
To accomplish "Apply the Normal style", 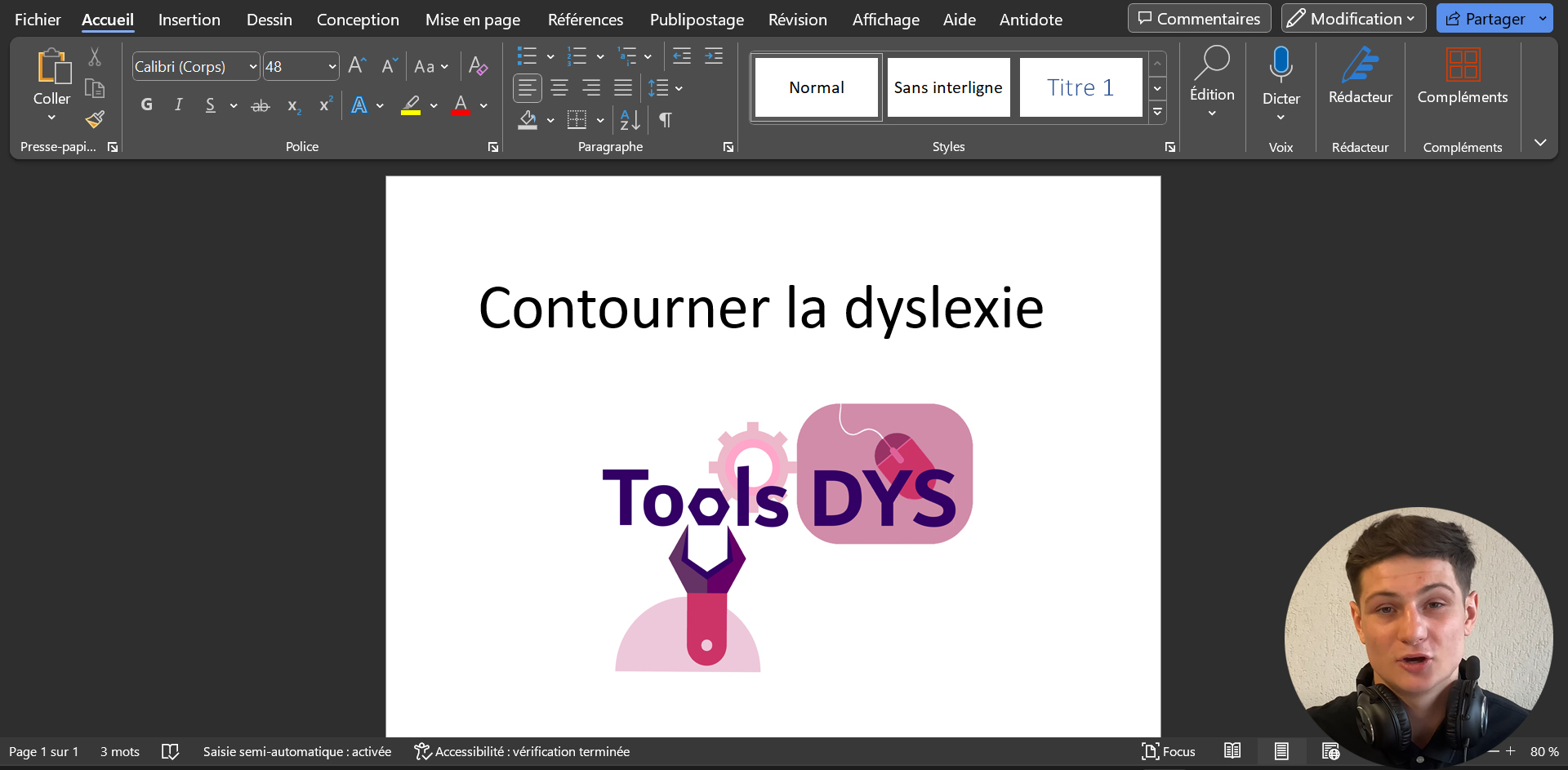I will [x=817, y=87].
